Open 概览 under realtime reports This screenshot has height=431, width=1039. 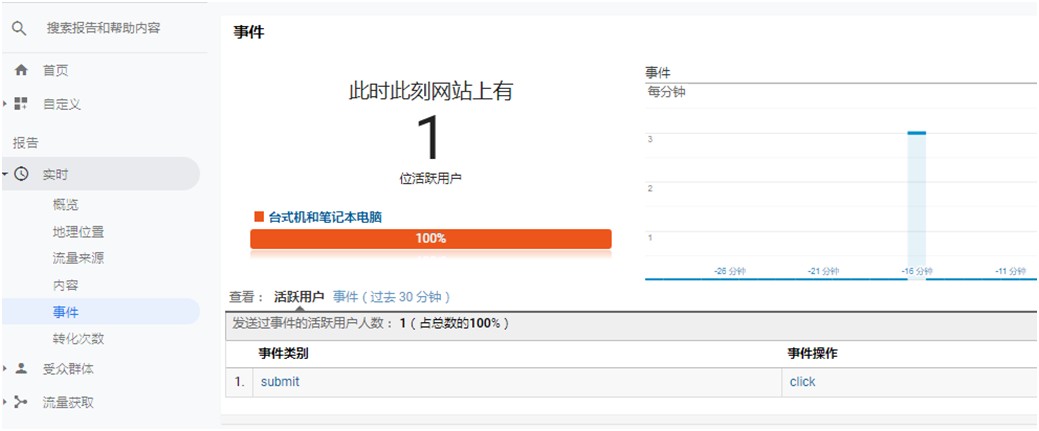65,205
